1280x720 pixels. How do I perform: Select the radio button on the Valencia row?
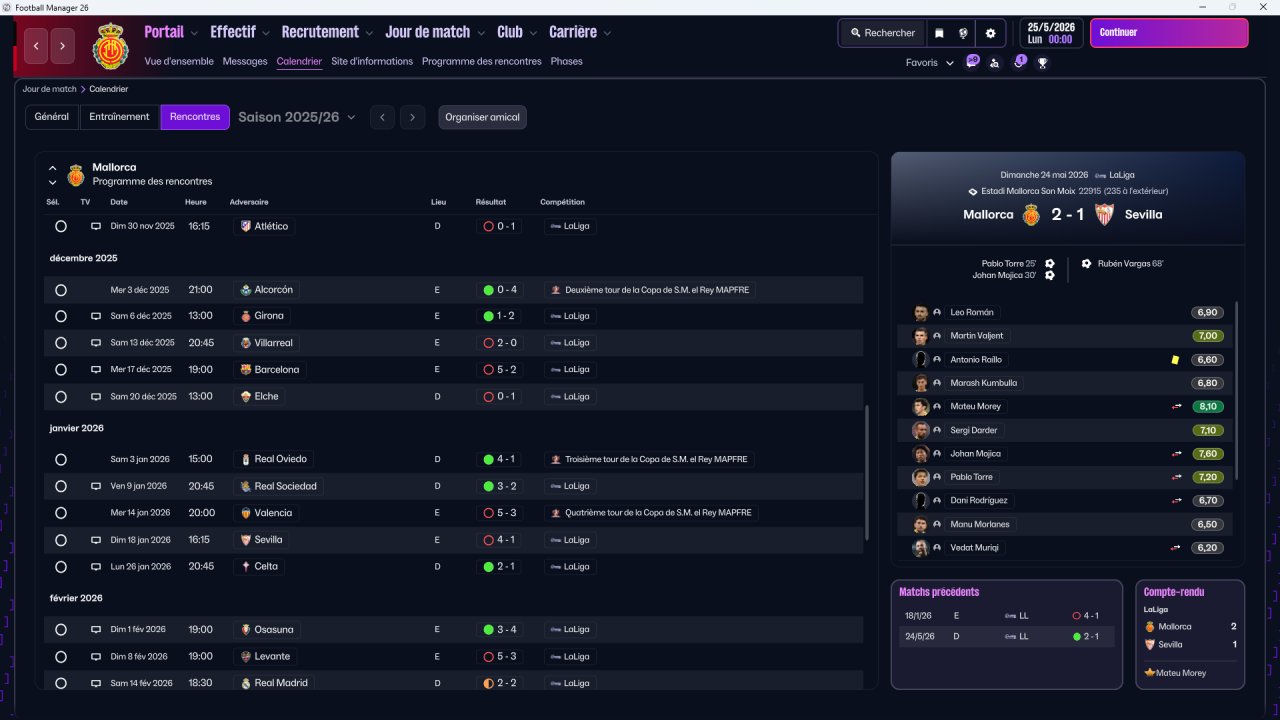coord(61,513)
